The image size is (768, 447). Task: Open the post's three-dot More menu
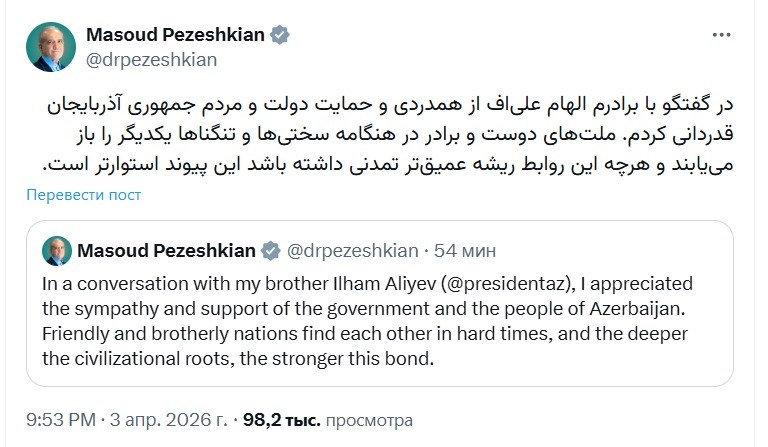coord(720,34)
